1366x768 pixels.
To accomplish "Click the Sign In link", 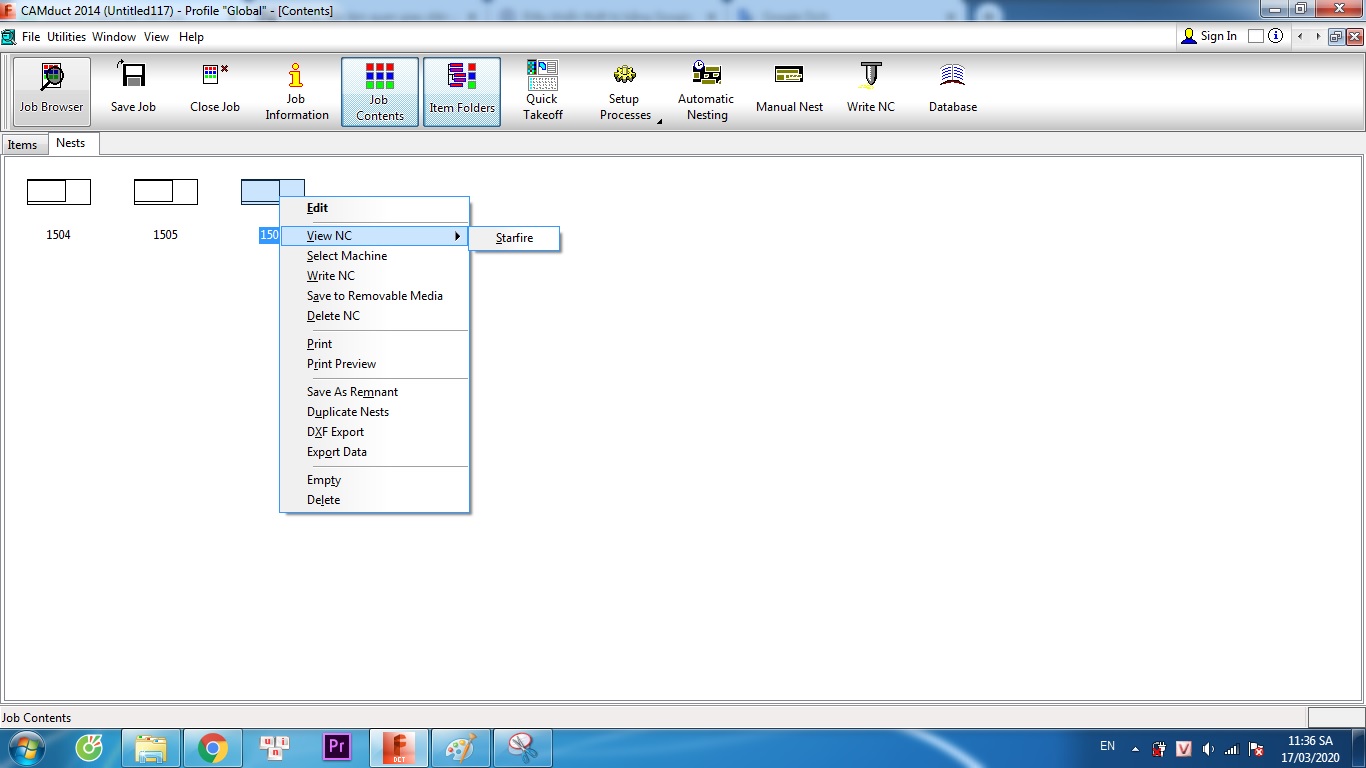I will [1219, 36].
